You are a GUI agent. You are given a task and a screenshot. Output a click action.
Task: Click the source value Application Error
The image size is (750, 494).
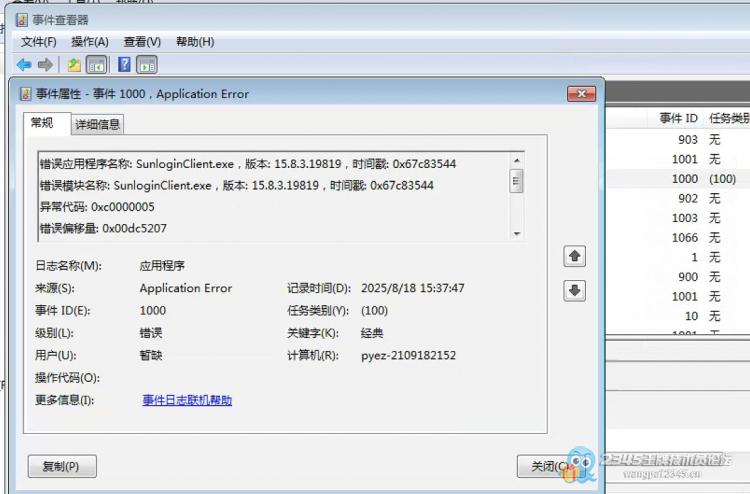click(186, 288)
